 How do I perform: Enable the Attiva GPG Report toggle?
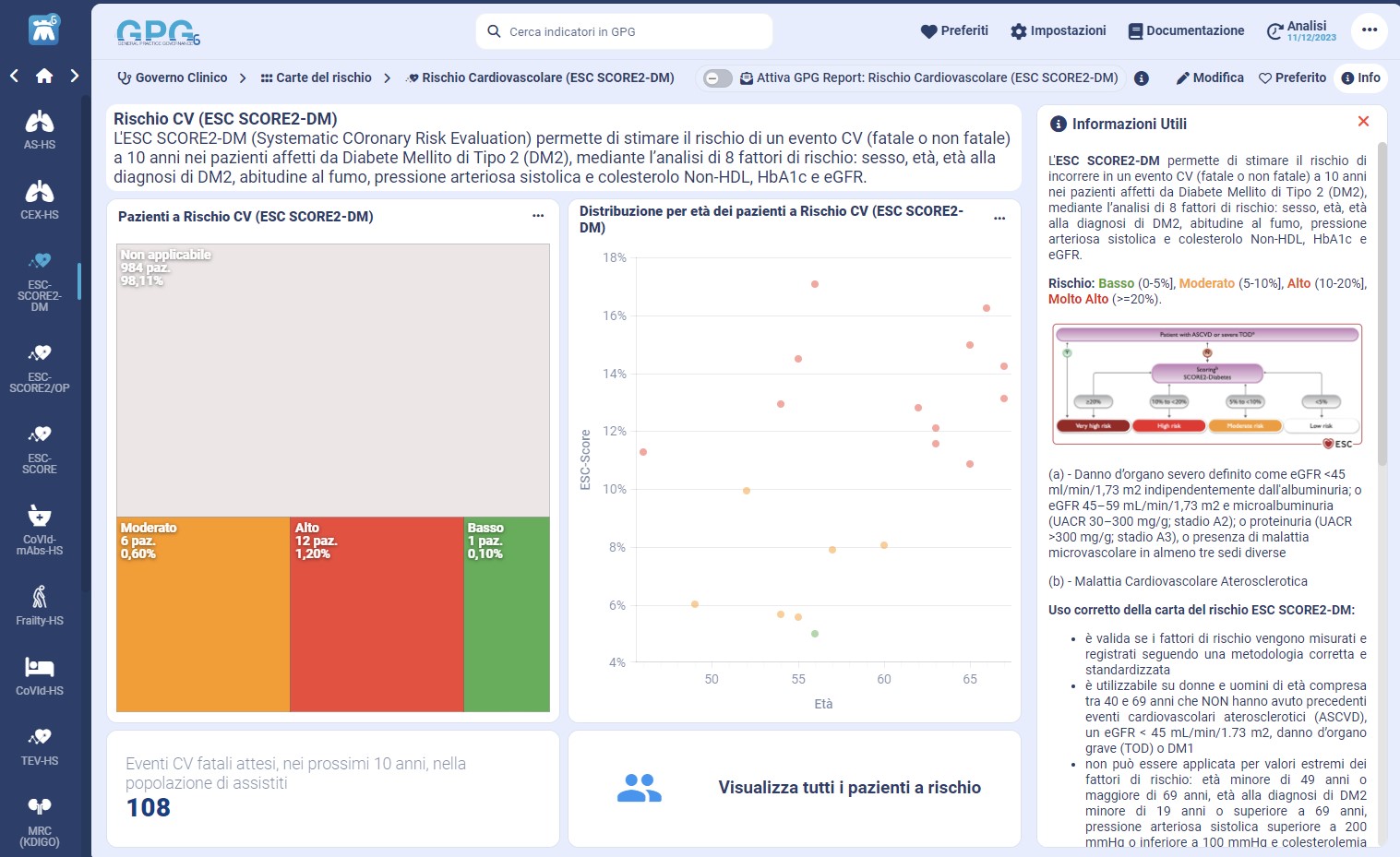pos(717,78)
